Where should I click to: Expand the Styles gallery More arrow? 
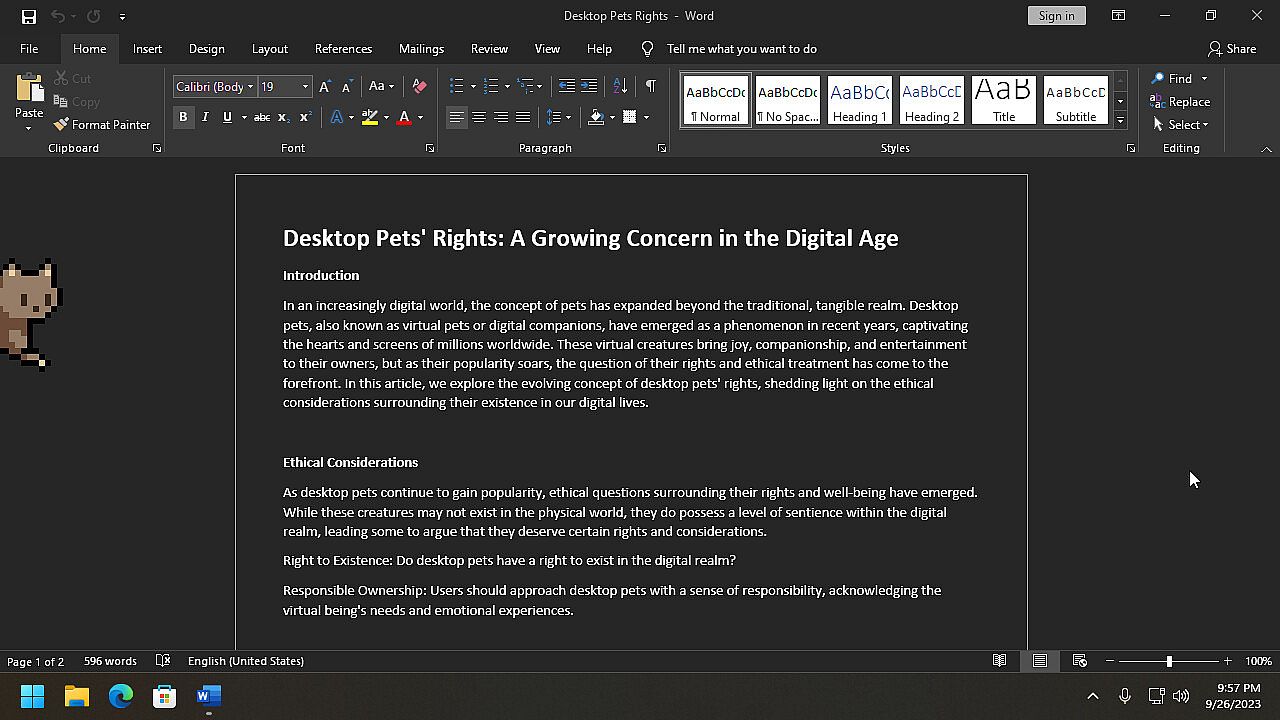coord(1120,121)
